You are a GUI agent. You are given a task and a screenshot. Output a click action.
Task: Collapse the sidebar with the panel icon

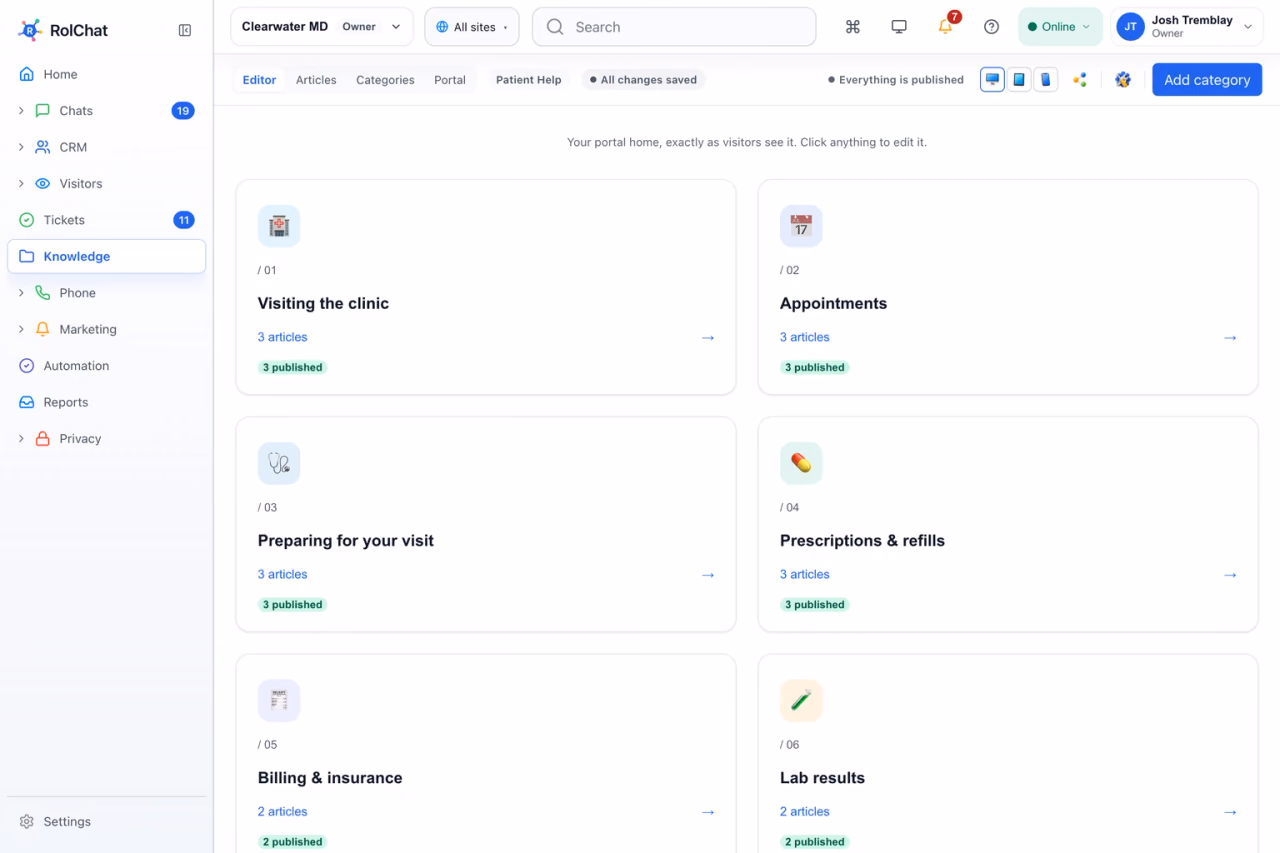pyautogui.click(x=185, y=30)
